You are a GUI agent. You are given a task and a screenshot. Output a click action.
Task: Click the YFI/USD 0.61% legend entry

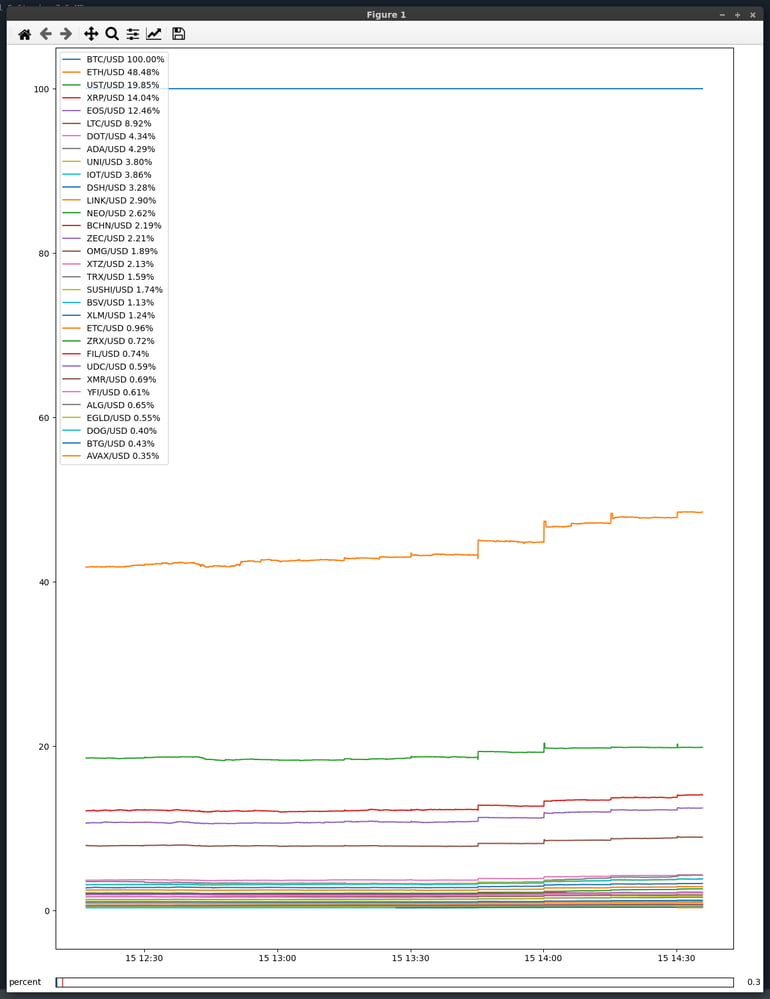[106, 392]
